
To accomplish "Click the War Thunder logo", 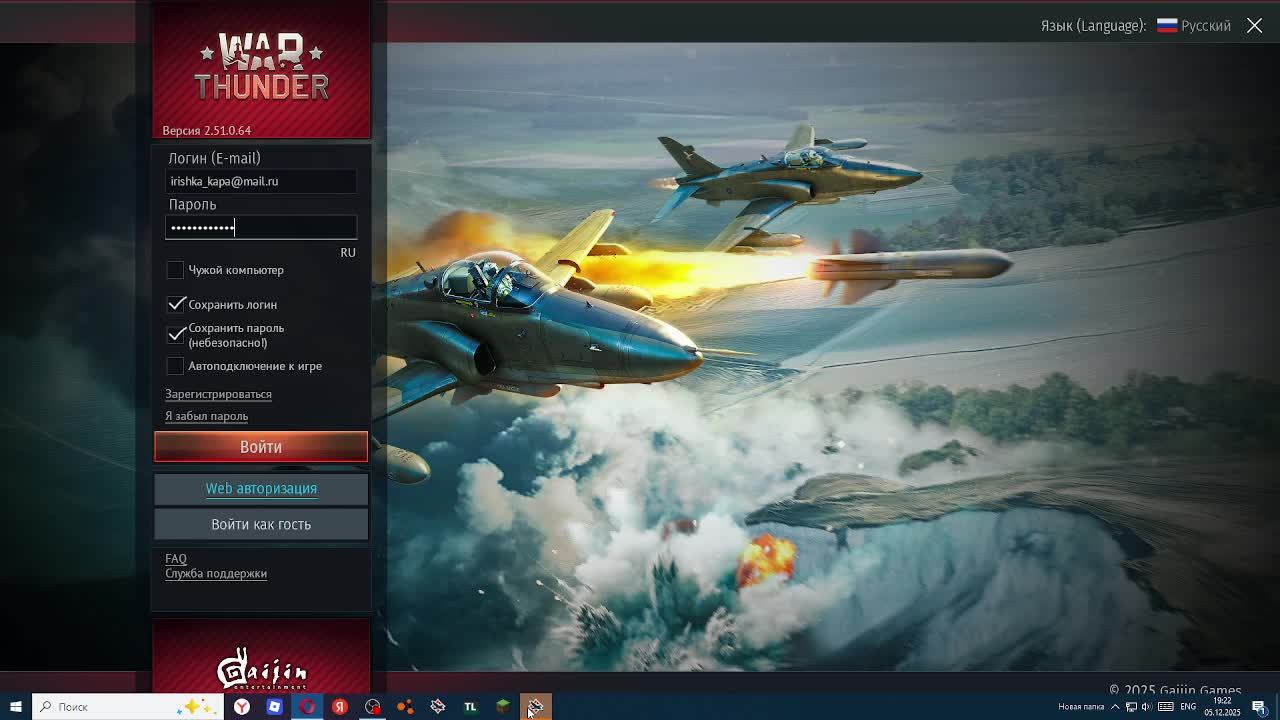I will pyautogui.click(x=261, y=67).
